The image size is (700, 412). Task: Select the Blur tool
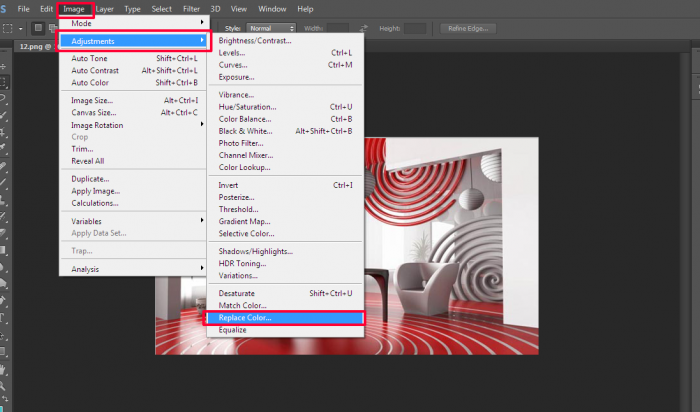(x=4, y=267)
